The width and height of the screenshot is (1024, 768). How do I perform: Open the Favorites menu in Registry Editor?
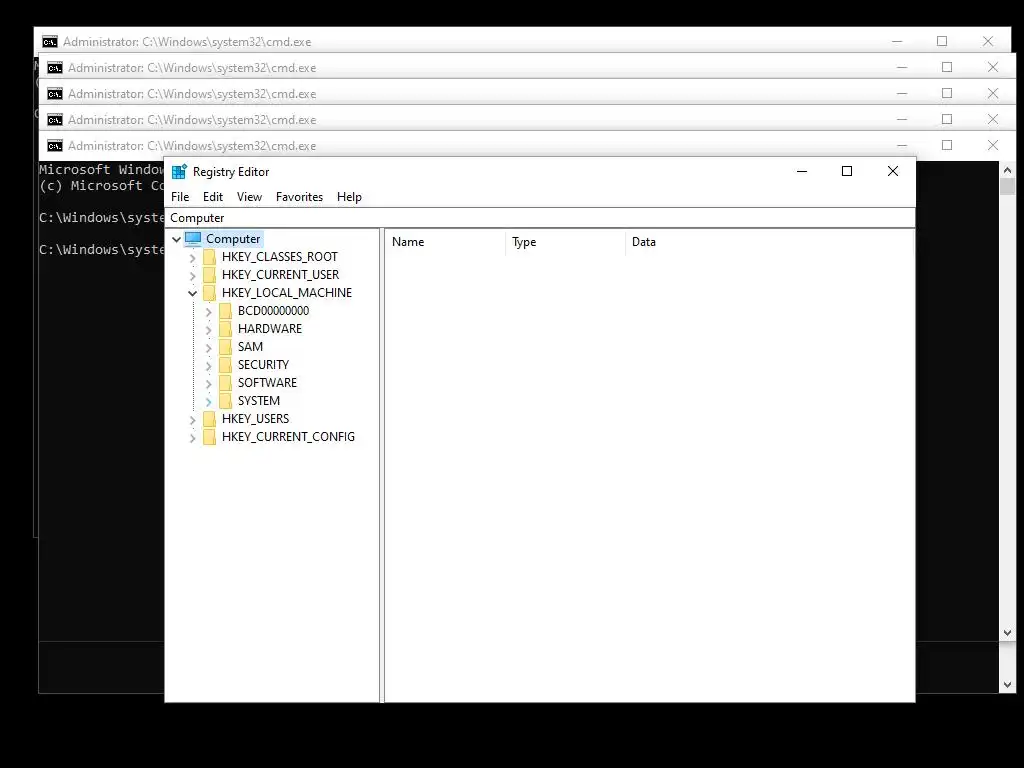coord(299,197)
